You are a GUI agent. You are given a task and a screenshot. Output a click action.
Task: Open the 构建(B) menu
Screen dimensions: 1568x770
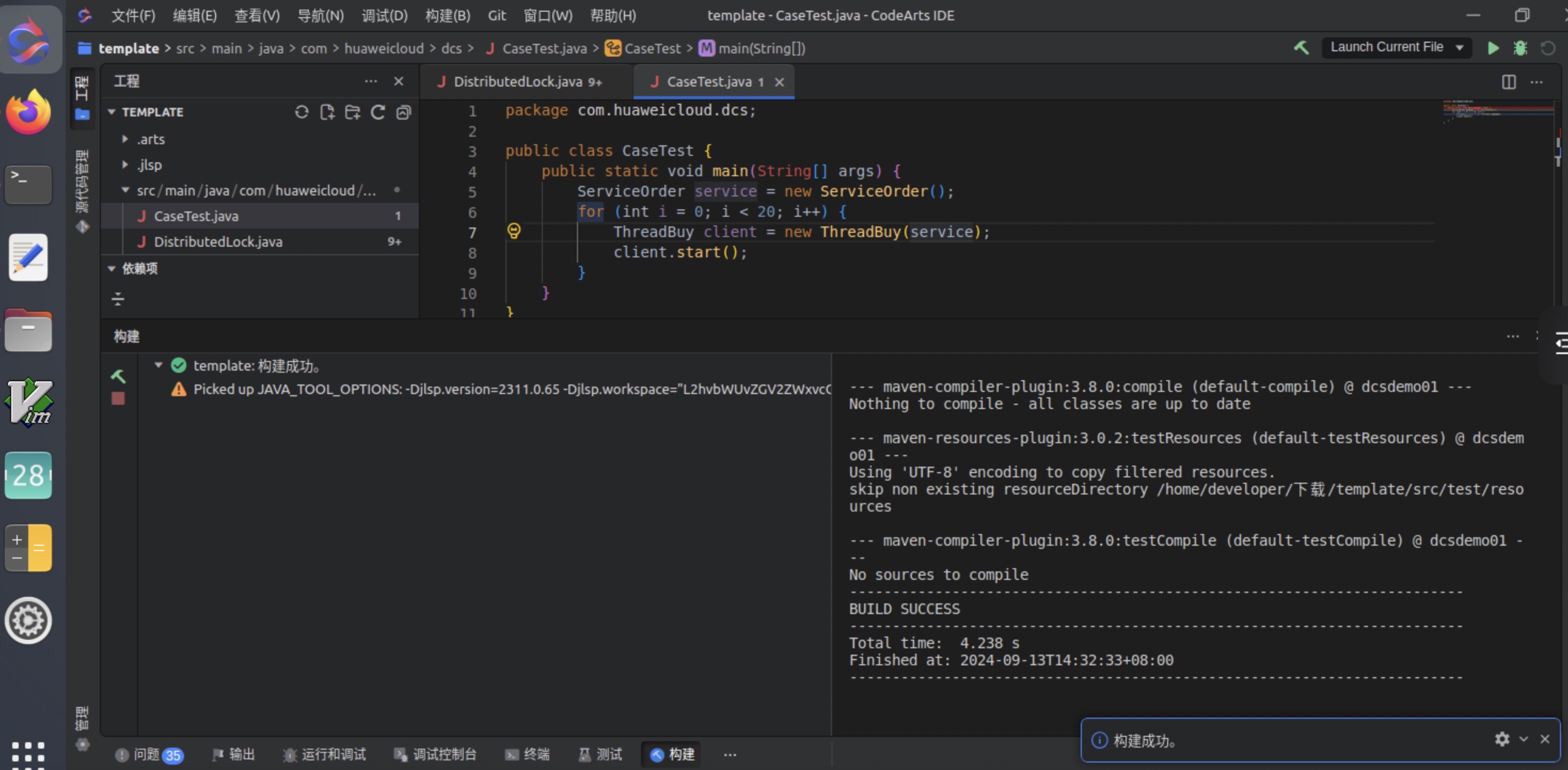pyautogui.click(x=447, y=15)
